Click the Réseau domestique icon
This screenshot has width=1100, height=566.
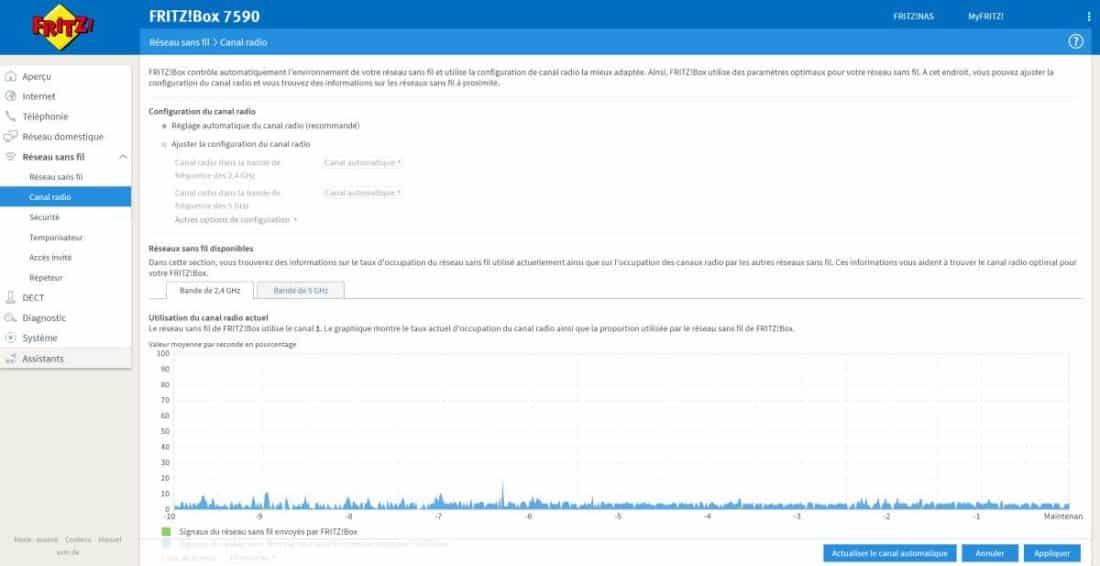click(x=11, y=136)
